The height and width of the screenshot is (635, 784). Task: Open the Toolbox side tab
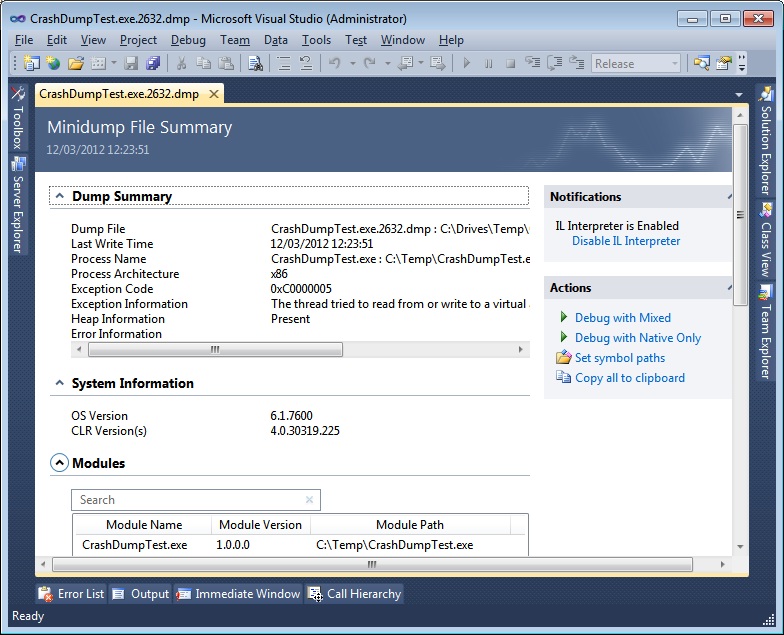pos(18,118)
